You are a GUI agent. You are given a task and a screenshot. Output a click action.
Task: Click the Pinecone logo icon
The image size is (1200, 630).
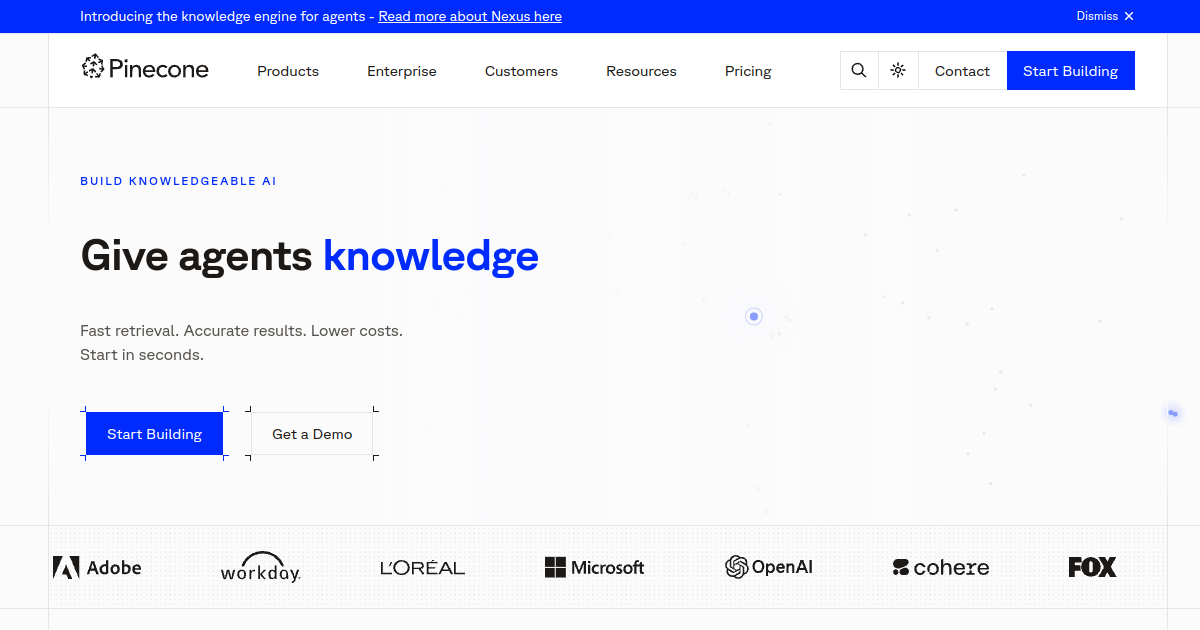93,67
